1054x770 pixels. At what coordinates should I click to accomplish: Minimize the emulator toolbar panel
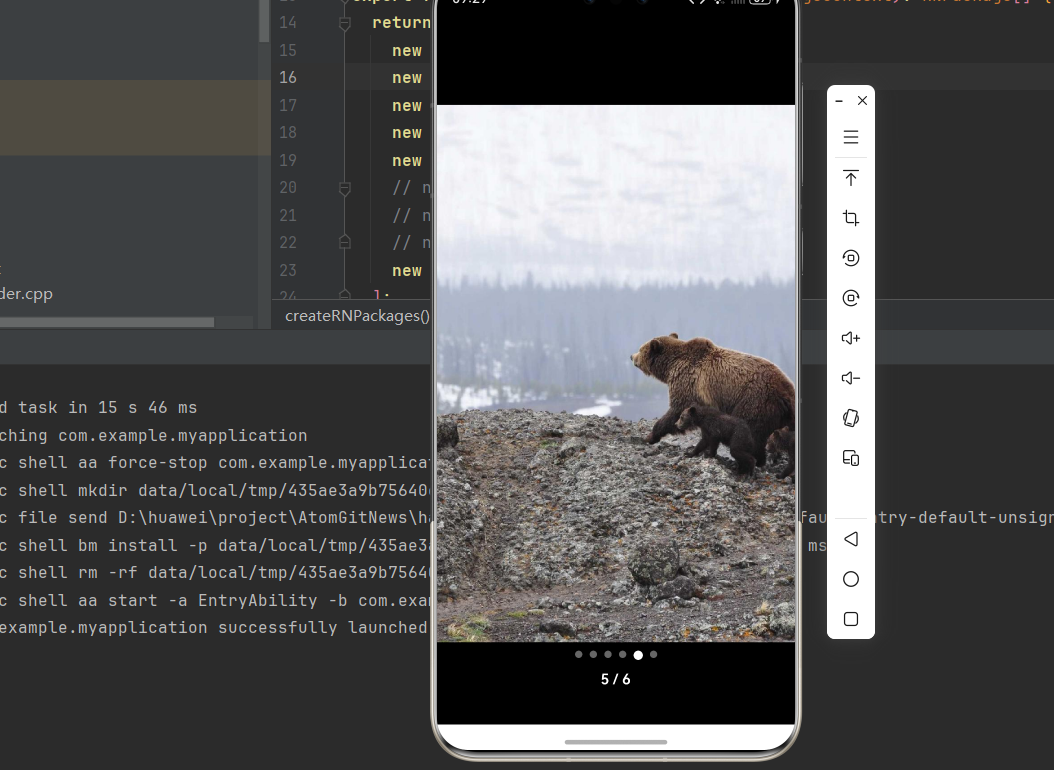point(839,101)
